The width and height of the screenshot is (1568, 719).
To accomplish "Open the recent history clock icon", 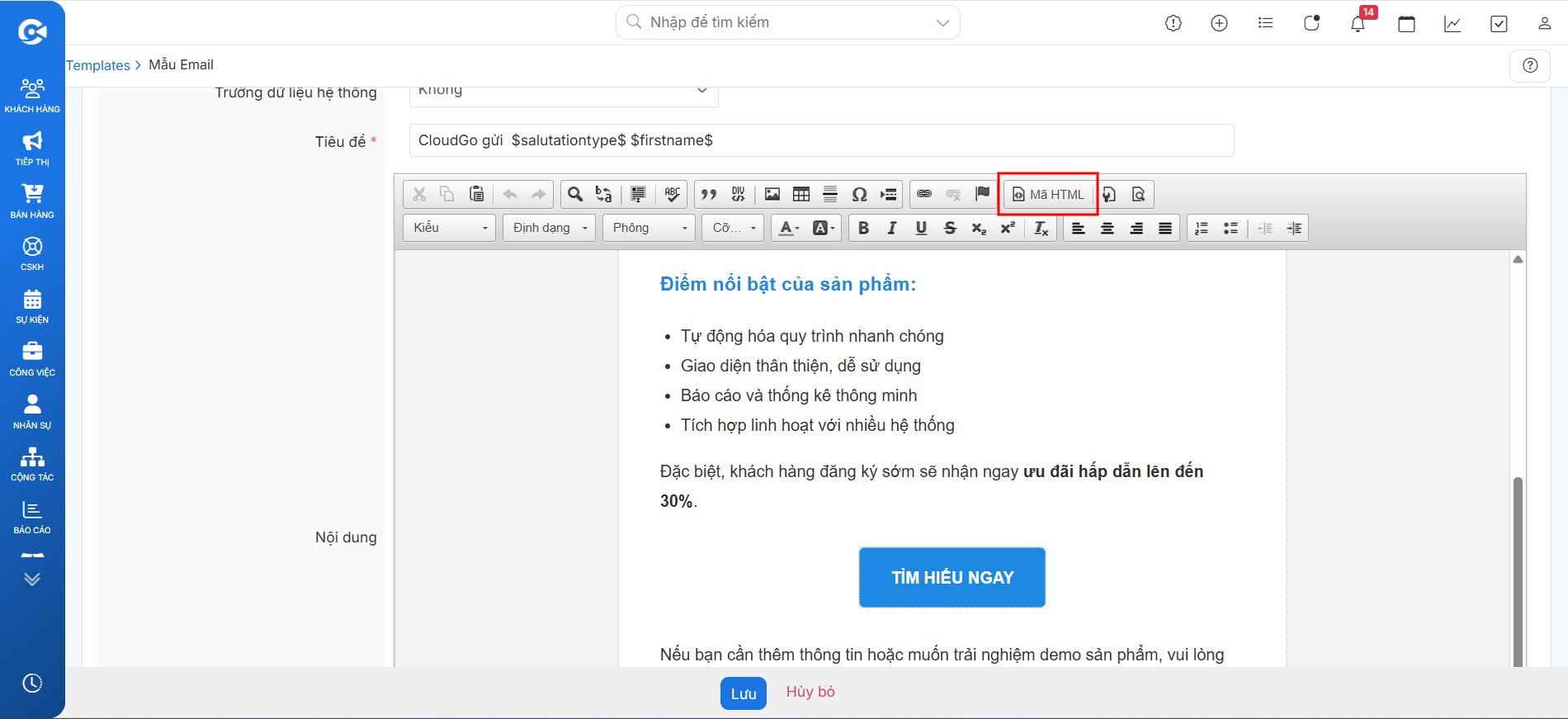I will point(32,683).
